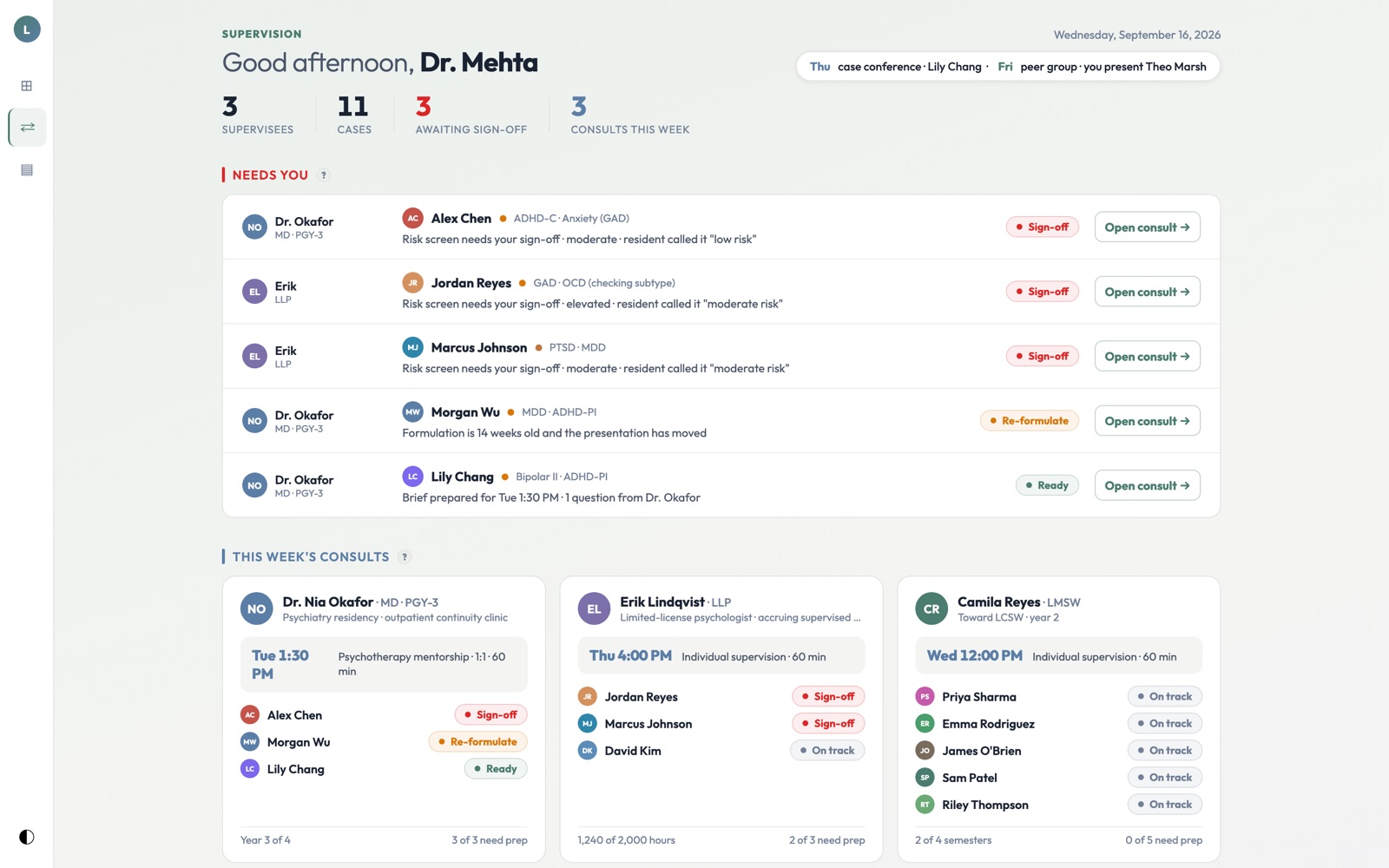Image resolution: width=1389 pixels, height=868 pixels.
Task: Click "1,240 of 2,000 hours" on Erik's card
Action: [x=627, y=840]
